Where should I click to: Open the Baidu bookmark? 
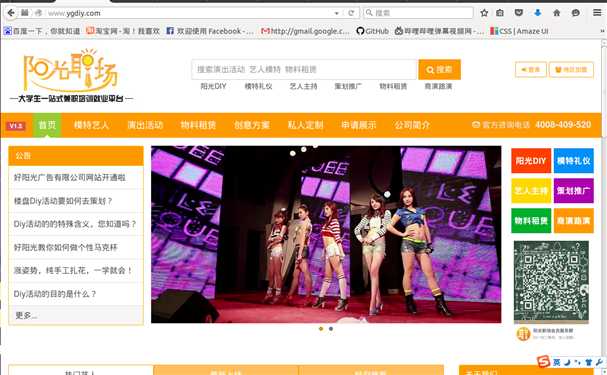click(42, 31)
